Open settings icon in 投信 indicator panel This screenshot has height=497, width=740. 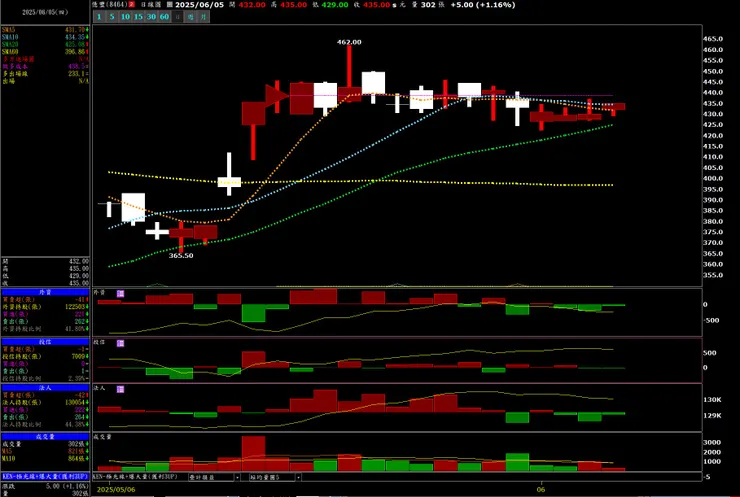[120, 343]
